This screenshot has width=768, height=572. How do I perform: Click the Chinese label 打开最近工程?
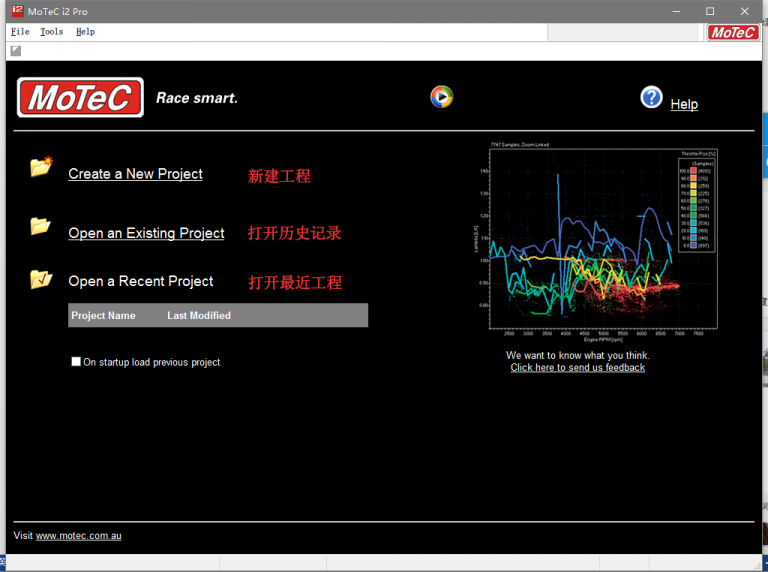[x=295, y=283]
